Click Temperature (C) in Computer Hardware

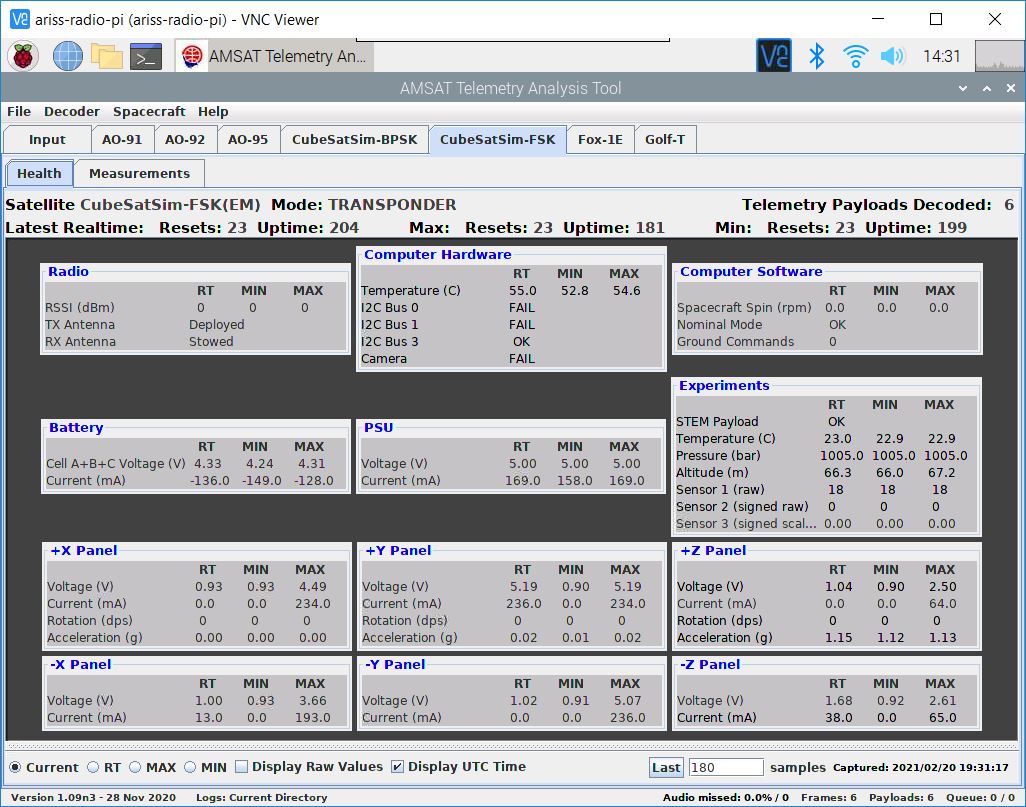(x=410, y=291)
